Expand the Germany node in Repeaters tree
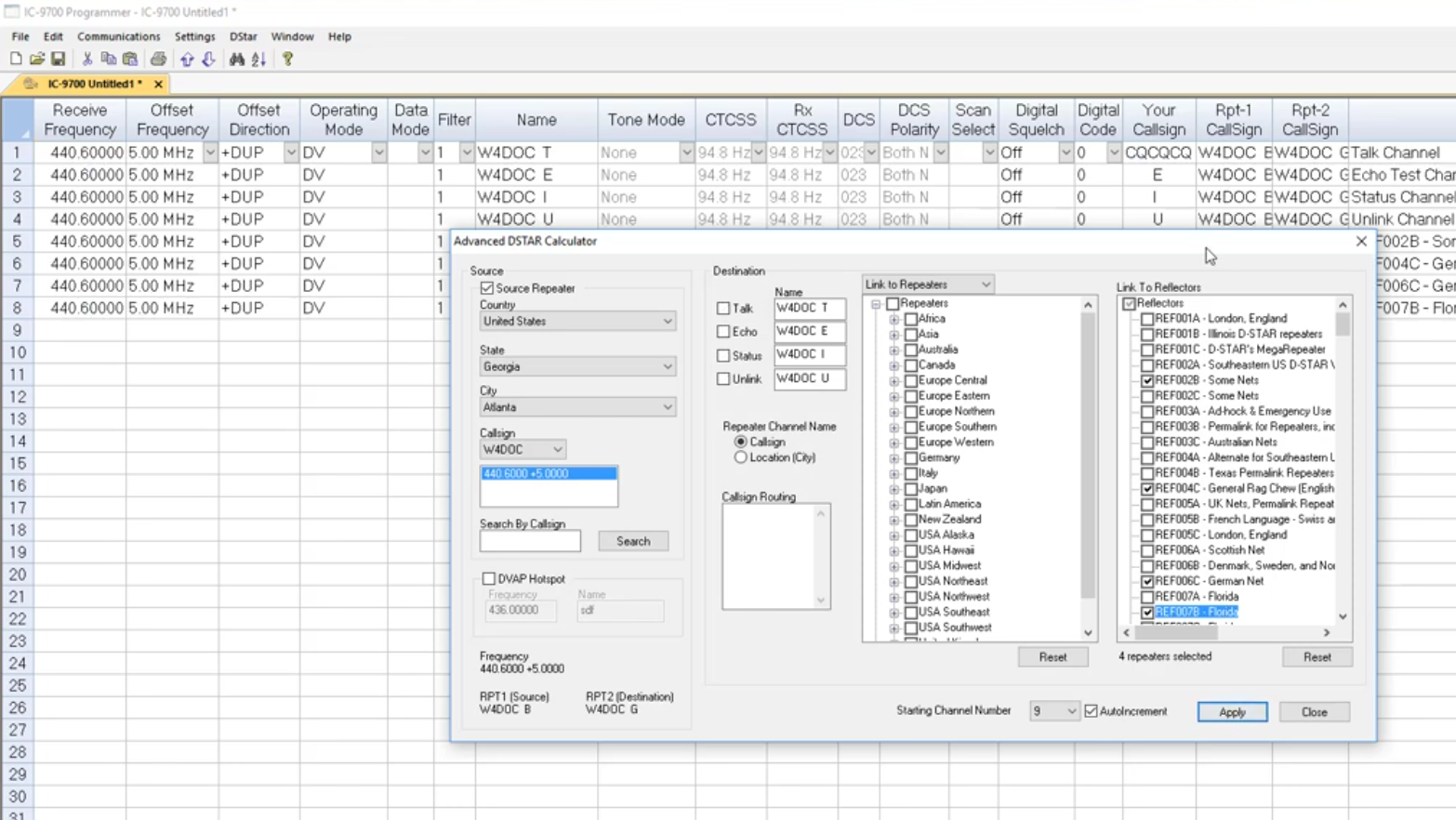 coord(894,457)
